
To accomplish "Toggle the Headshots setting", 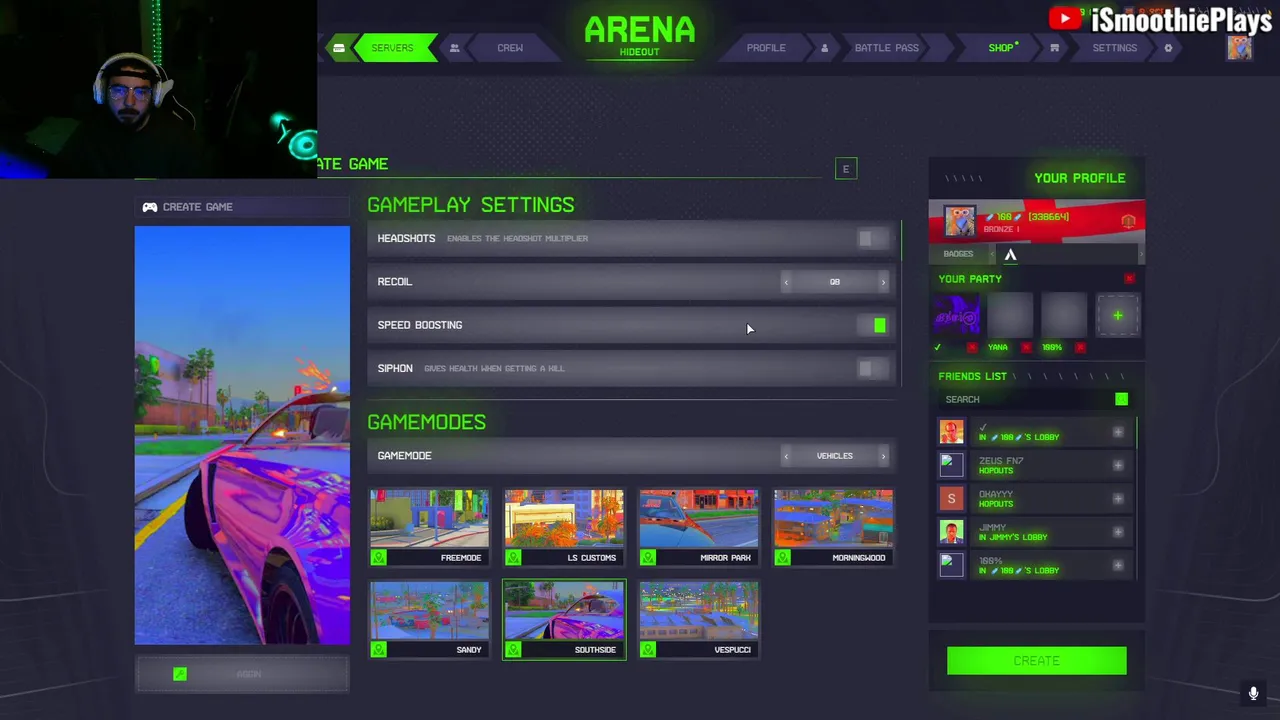I will (x=872, y=238).
